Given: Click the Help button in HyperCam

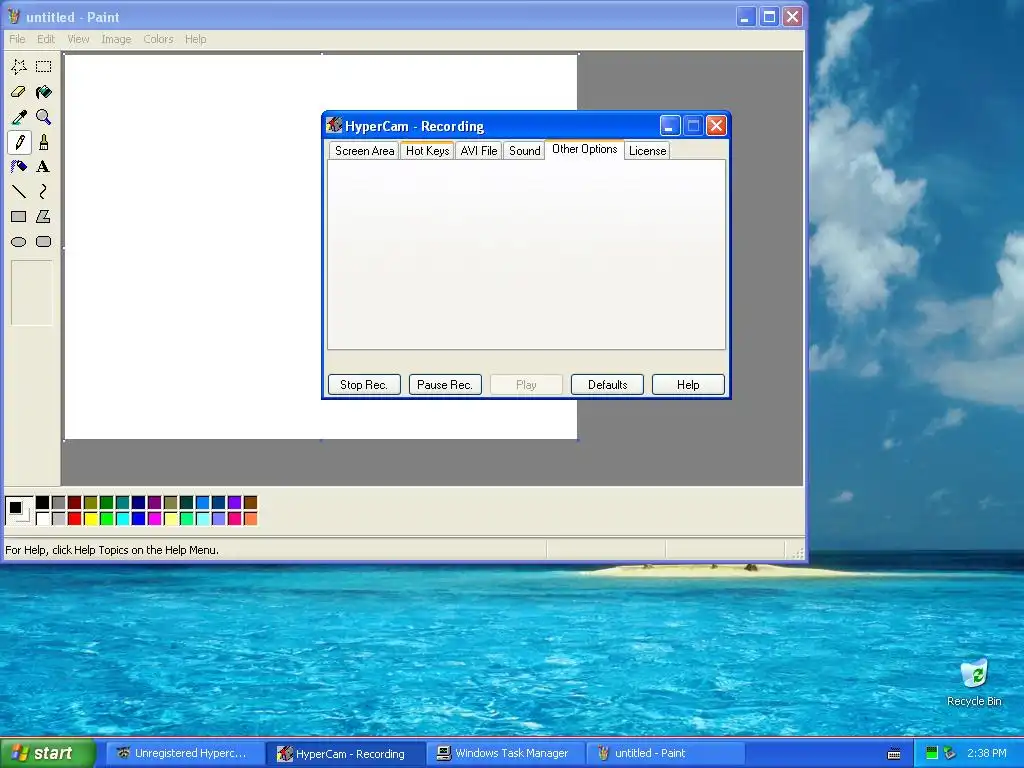Looking at the screenshot, I should point(688,385).
